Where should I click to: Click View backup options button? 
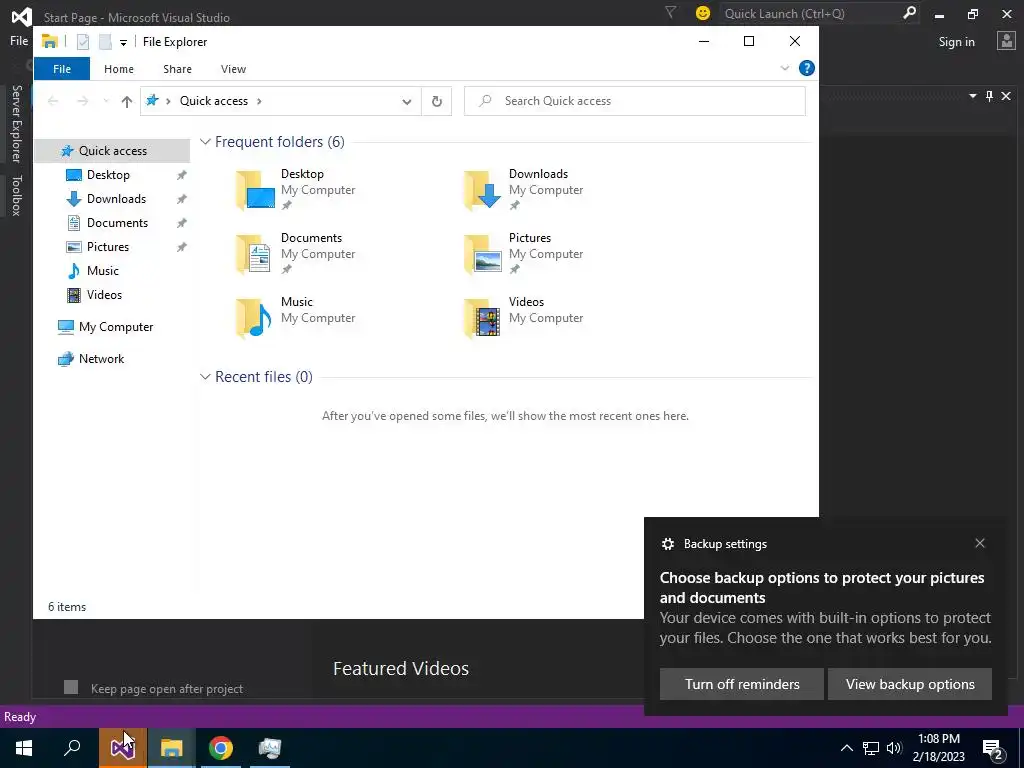[910, 684]
